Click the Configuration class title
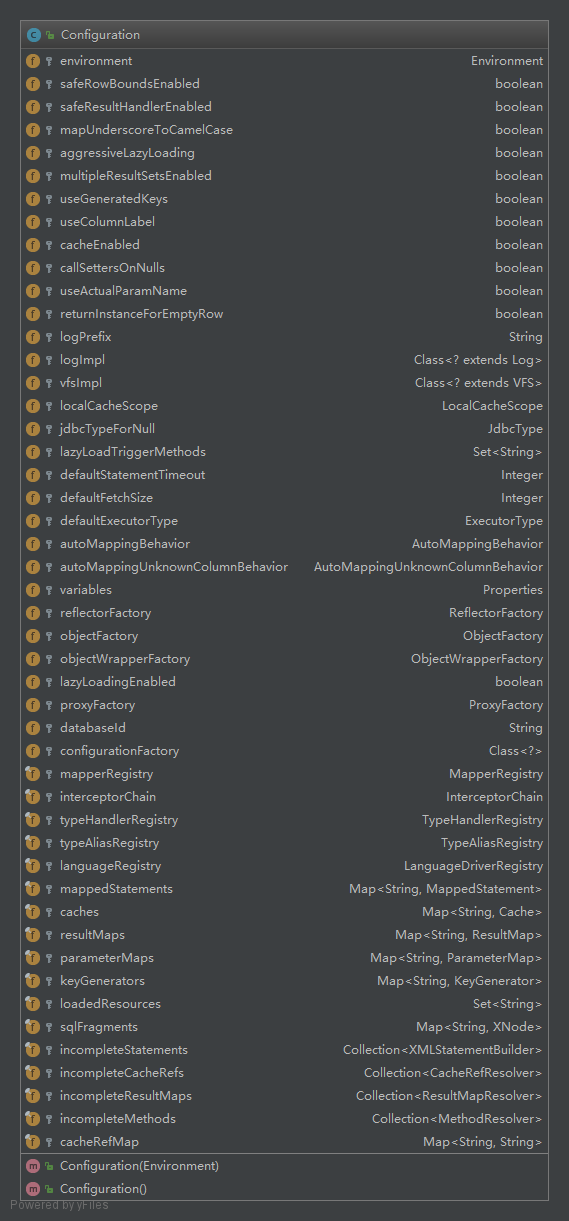 tap(100, 35)
